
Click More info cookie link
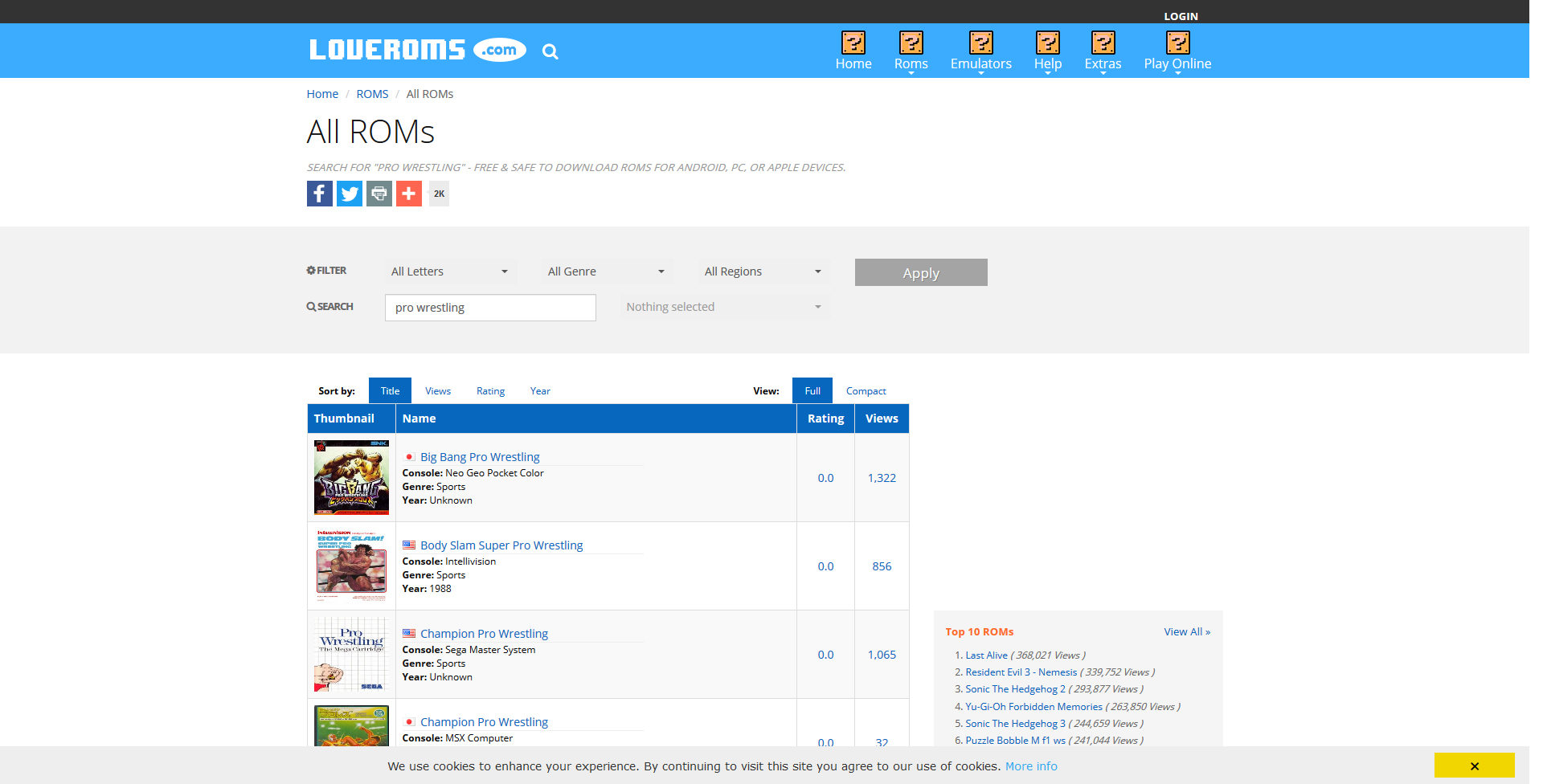click(1031, 766)
